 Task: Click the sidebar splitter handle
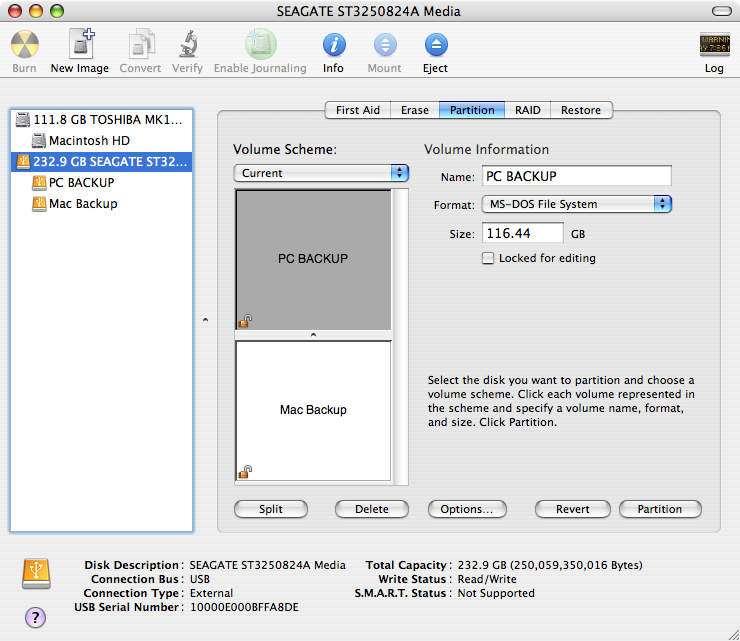tap(205, 320)
